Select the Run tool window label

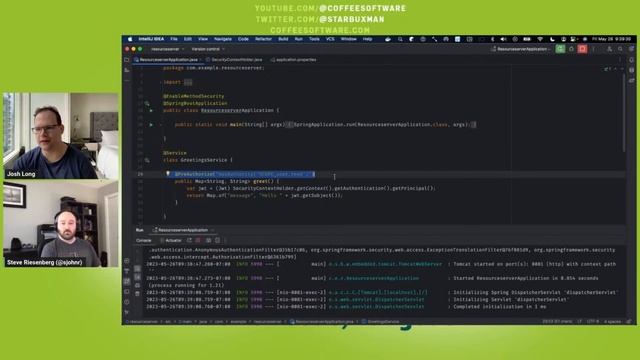pos(140,230)
